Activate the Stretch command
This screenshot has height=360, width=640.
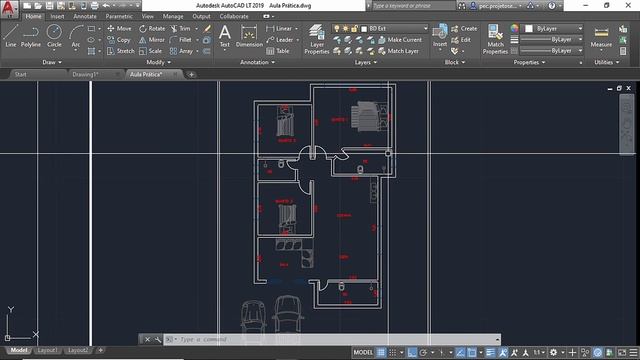(120, 51)
